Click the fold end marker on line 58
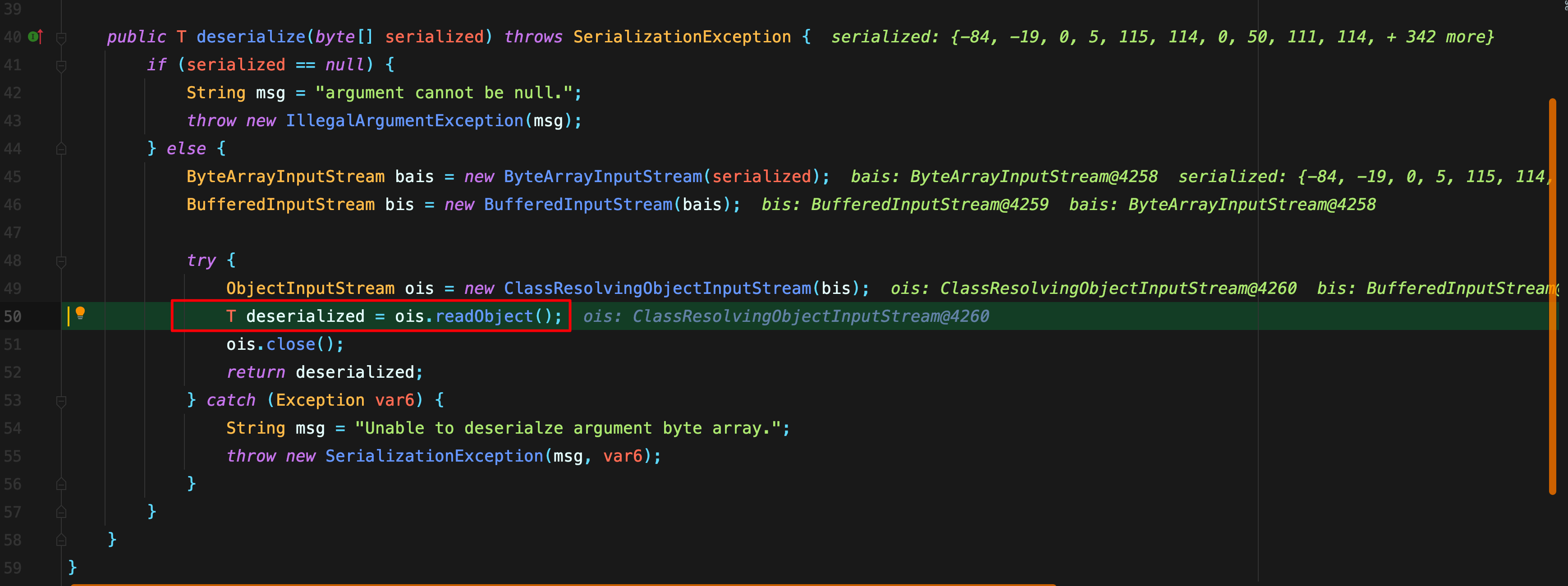The height and width of the screenshot is (586, 1568). point(61,540)
